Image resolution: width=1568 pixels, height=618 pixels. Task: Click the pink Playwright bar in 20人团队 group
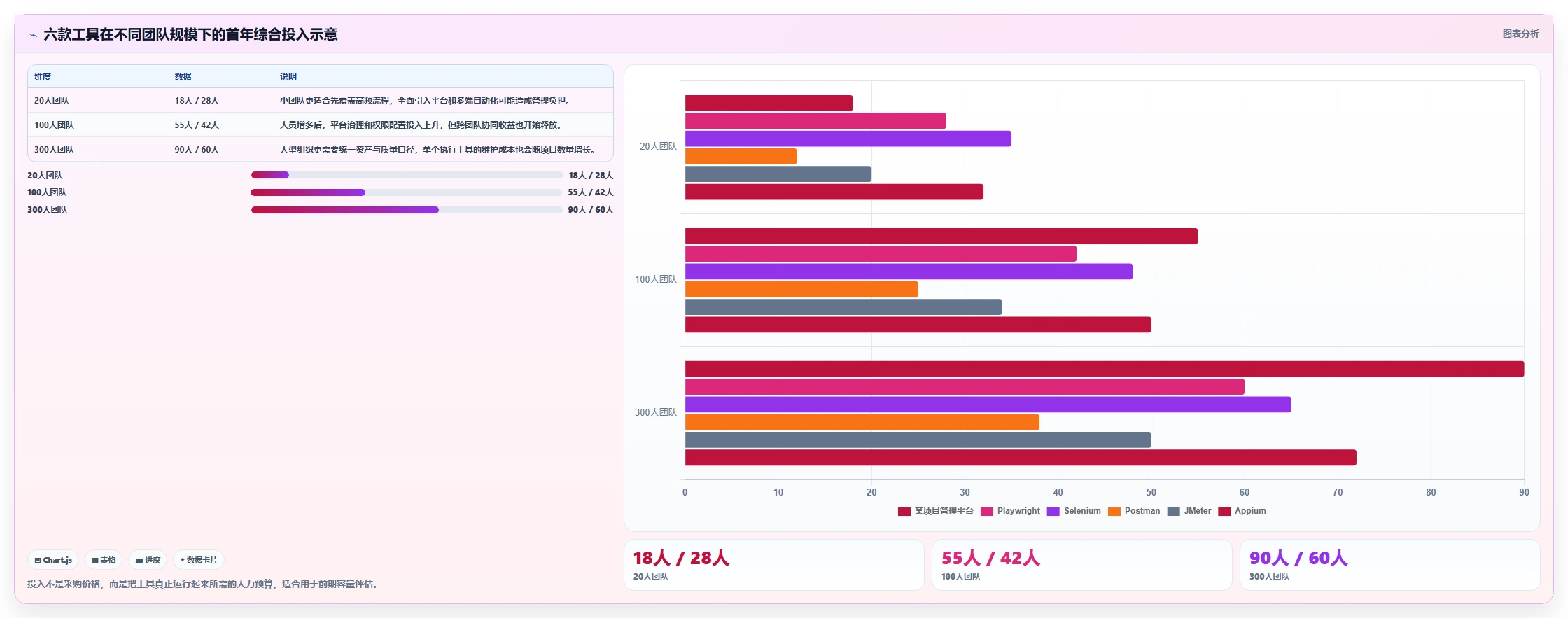coord(815,121)
